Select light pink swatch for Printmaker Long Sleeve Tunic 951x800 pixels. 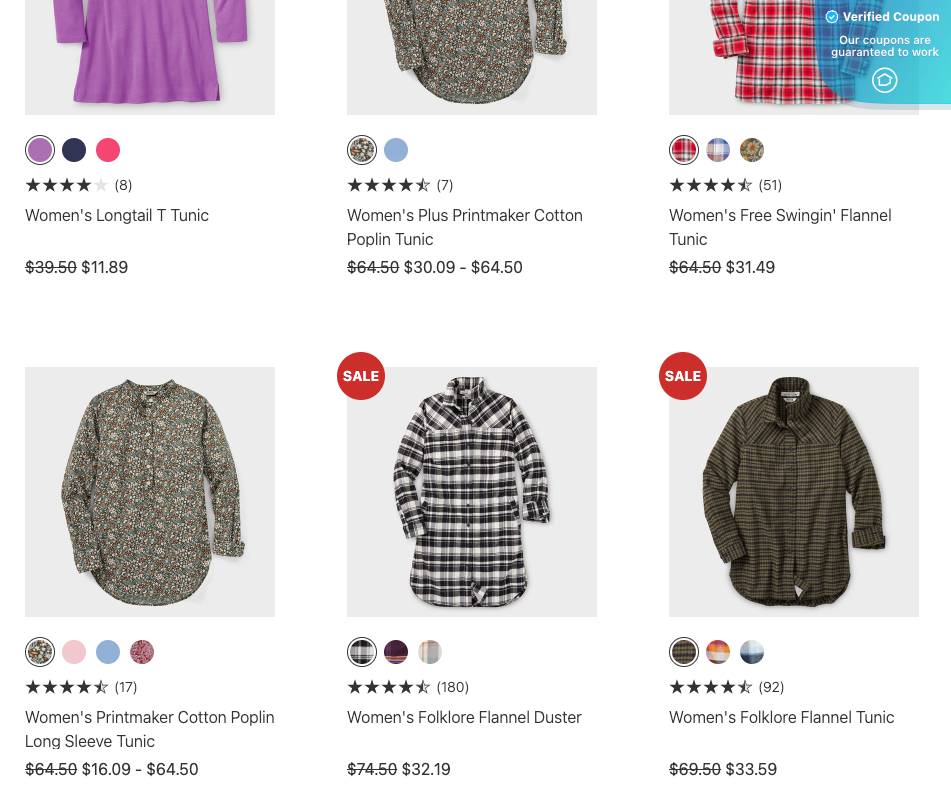point(74,652)
